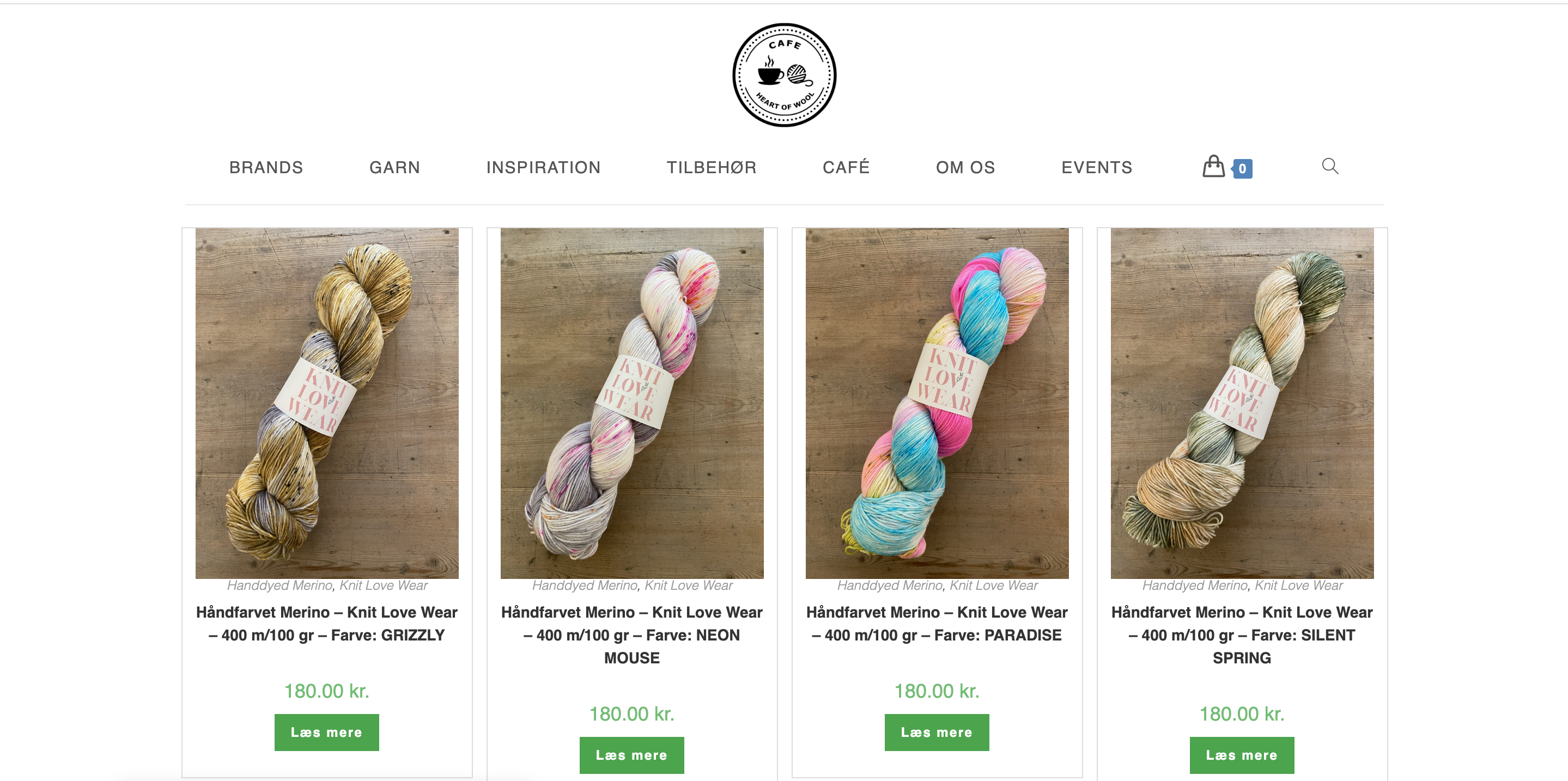Open the OM OS page
1568x781 pixels.
point(965,167)
